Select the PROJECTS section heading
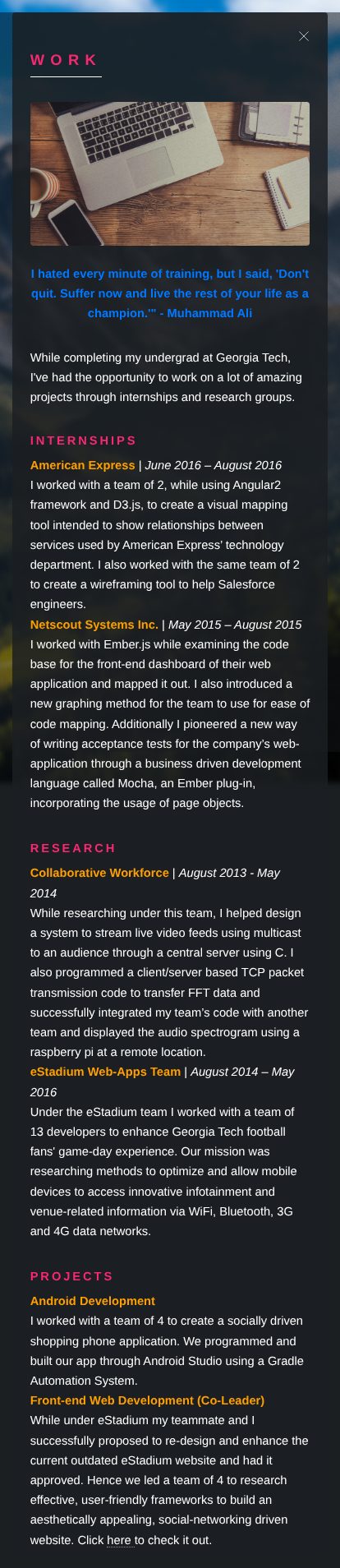Screen dimensions: 340x1568 [x=72, y=1276]
